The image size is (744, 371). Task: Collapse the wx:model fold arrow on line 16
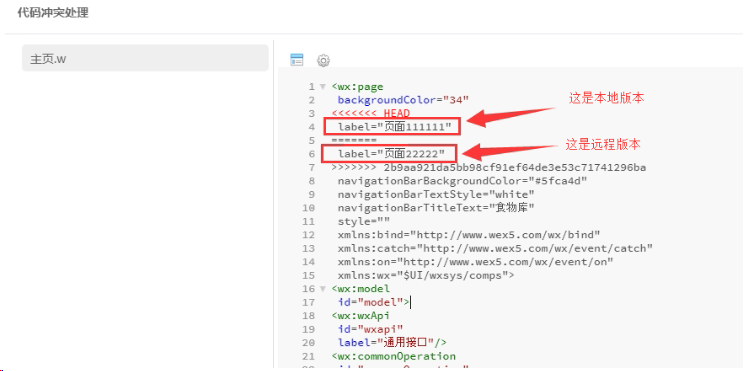323,289
